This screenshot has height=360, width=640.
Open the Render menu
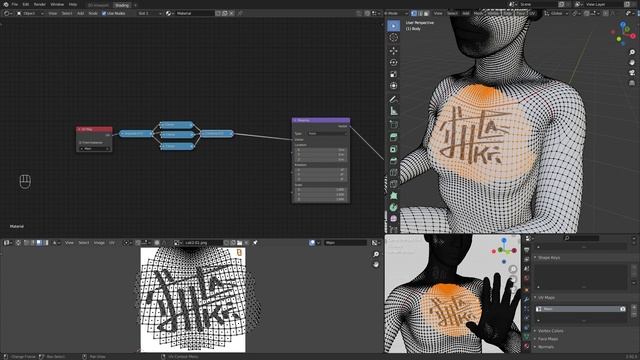click(40, 4)
